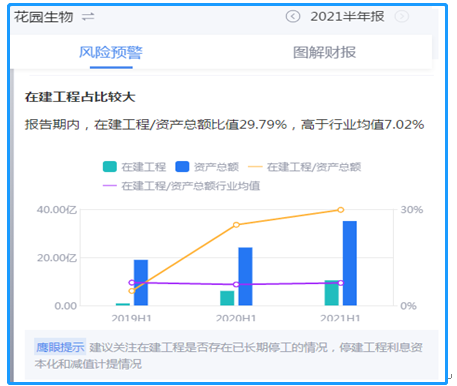Click the 40.00亿 axis value

pyautogui.click(x=57, y=210)
